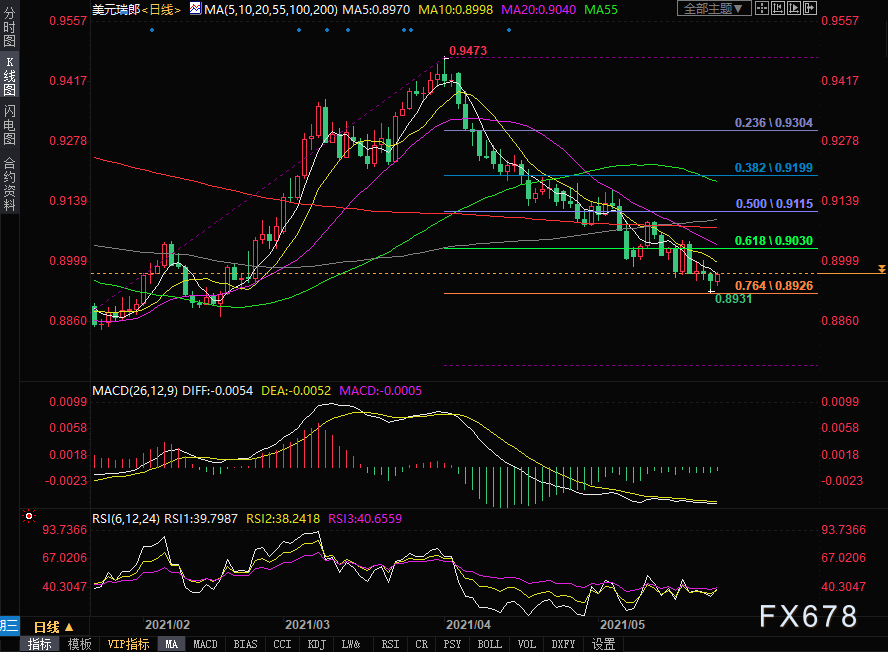Click the 2021/03 date axis label

pos(308,625)
